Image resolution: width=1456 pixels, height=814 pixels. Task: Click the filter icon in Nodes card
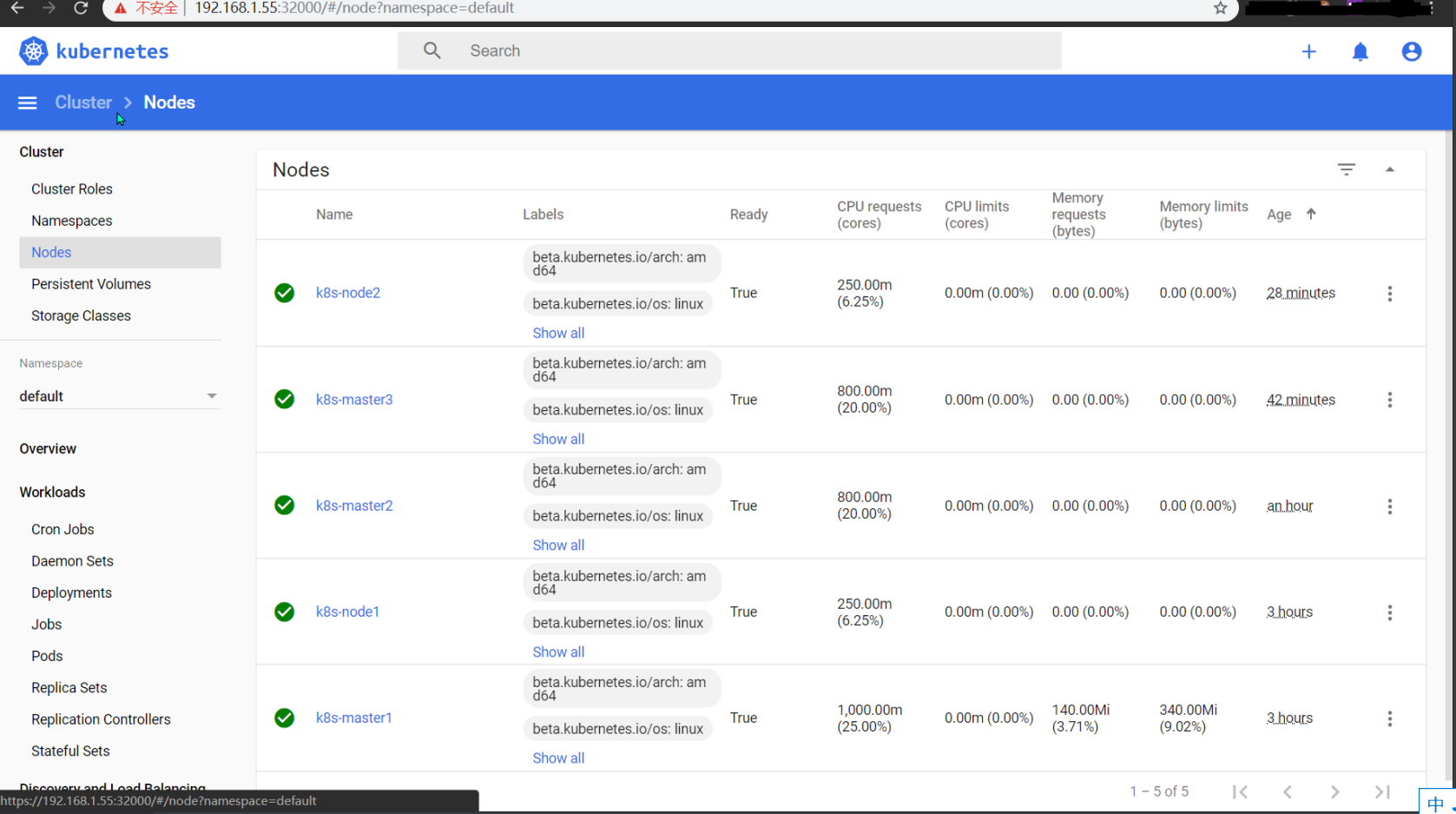coord(1346,169)
